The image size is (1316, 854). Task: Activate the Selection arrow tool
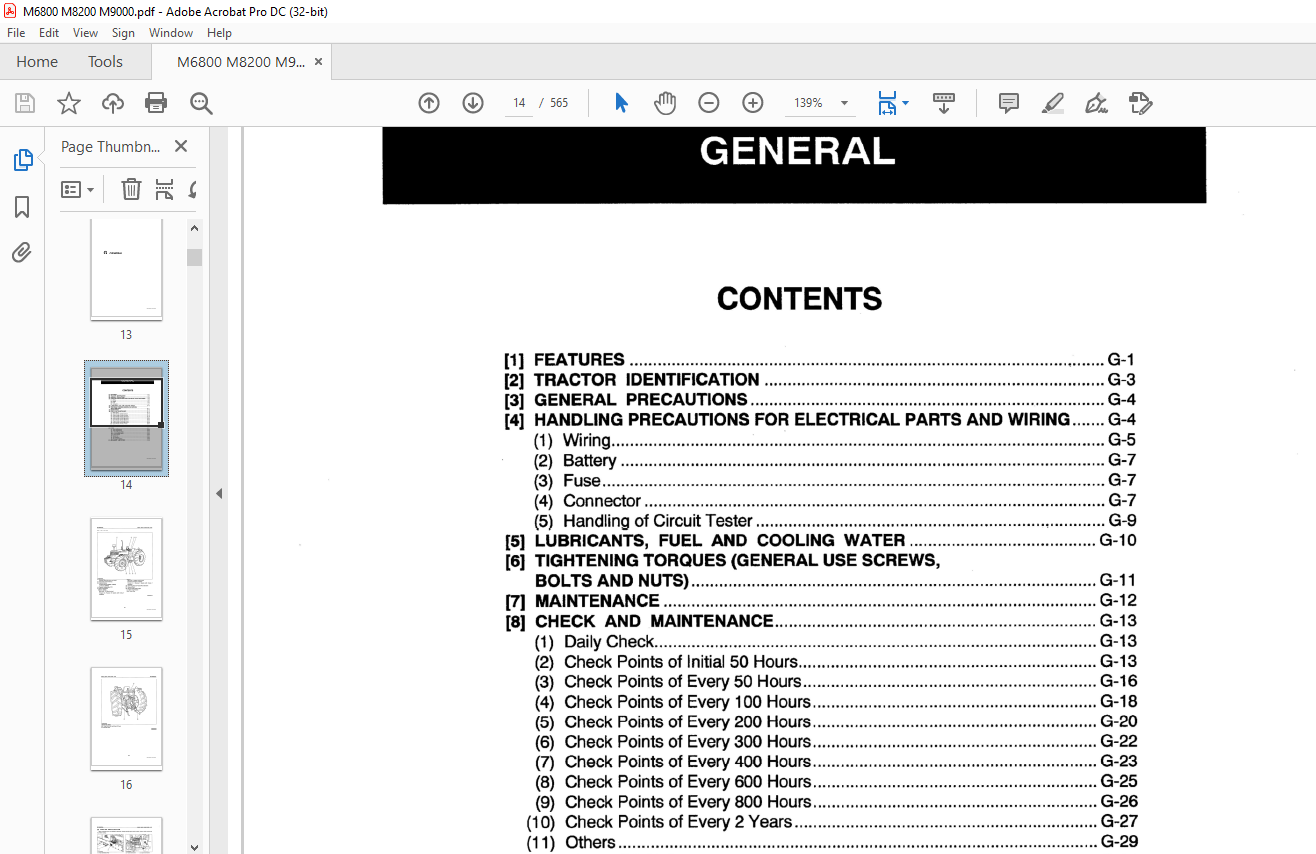(x=621, y=103)
